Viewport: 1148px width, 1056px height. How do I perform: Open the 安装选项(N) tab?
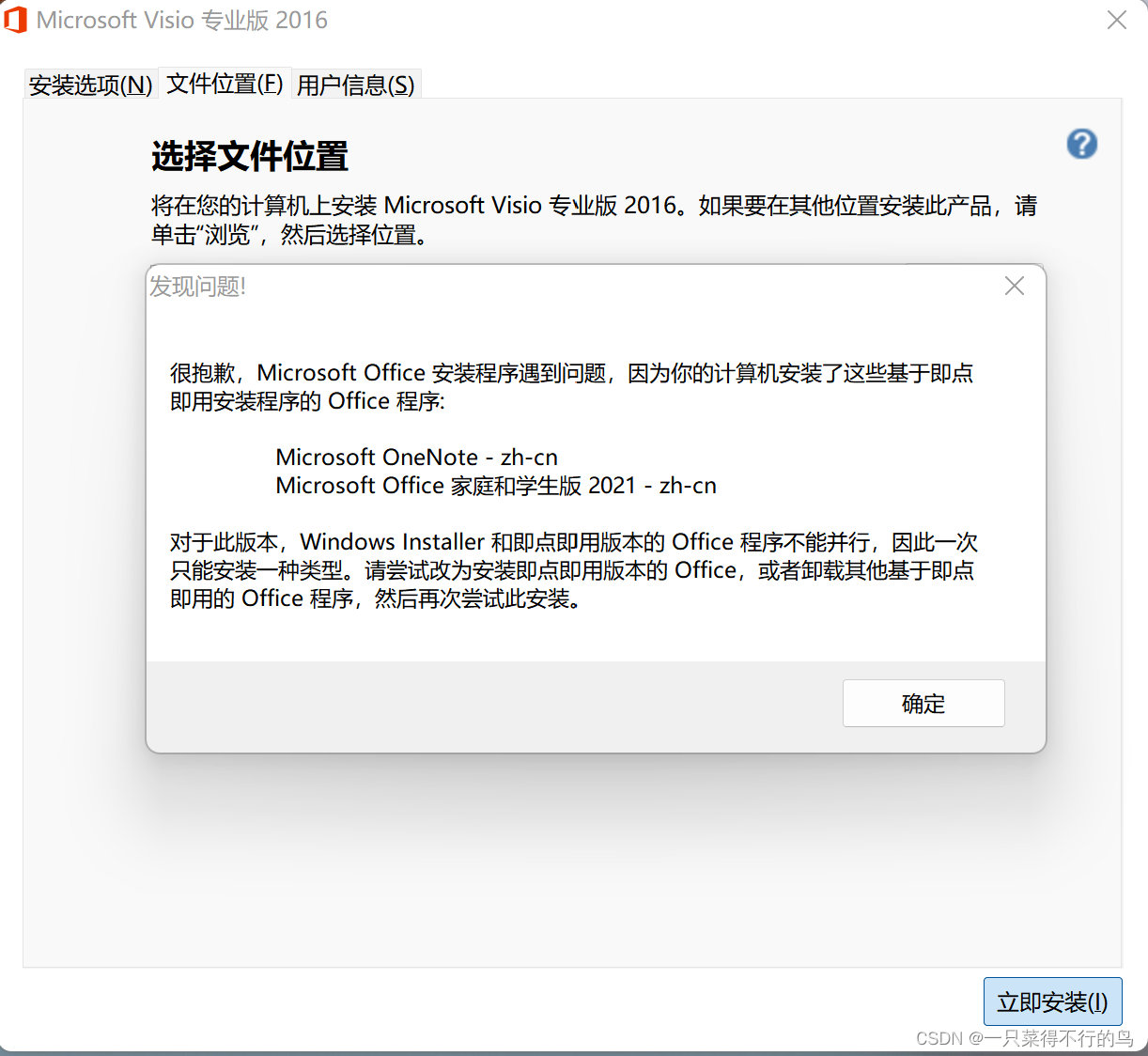tap(91, 85)
